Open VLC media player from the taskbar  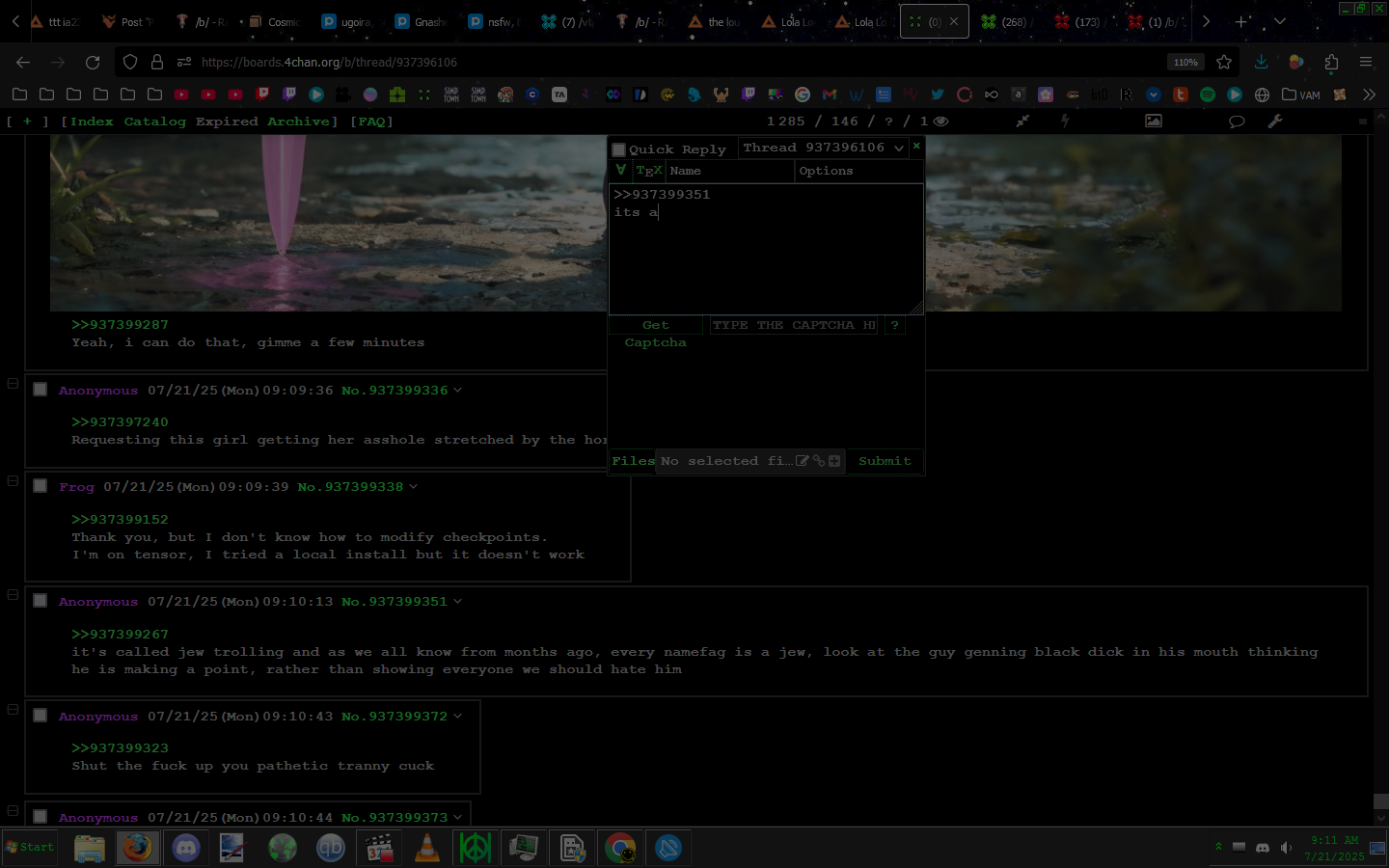click(427, 848)
